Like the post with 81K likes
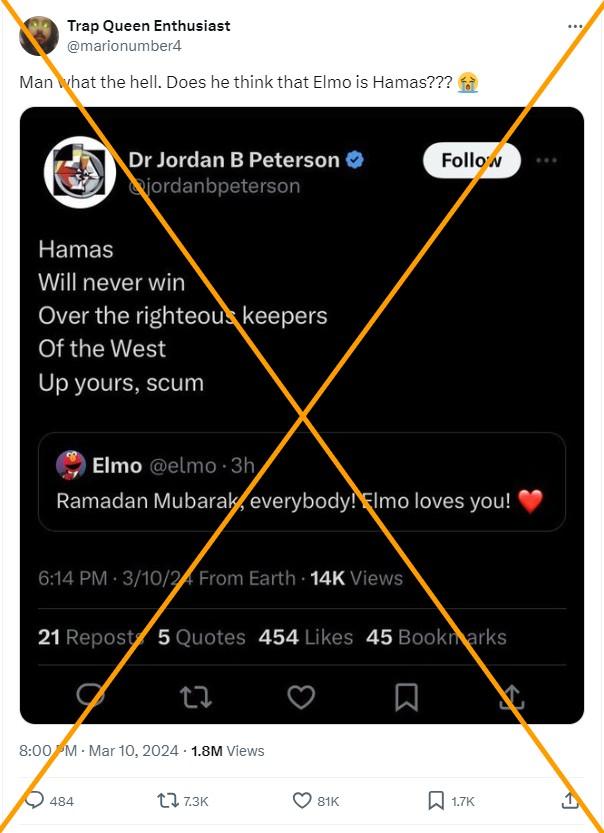This screenshot has height=833, width=604. click(x=316, y=801)
